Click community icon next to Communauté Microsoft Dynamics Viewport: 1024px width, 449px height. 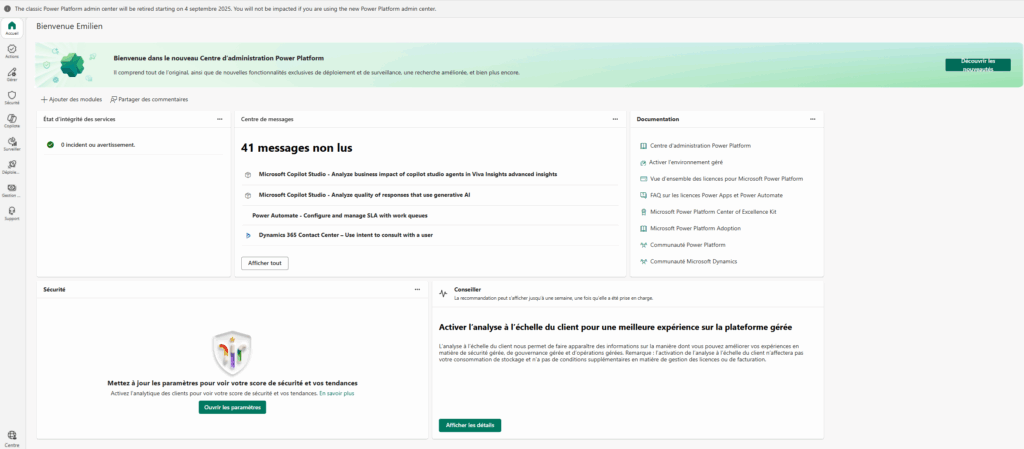click(643, 262)
